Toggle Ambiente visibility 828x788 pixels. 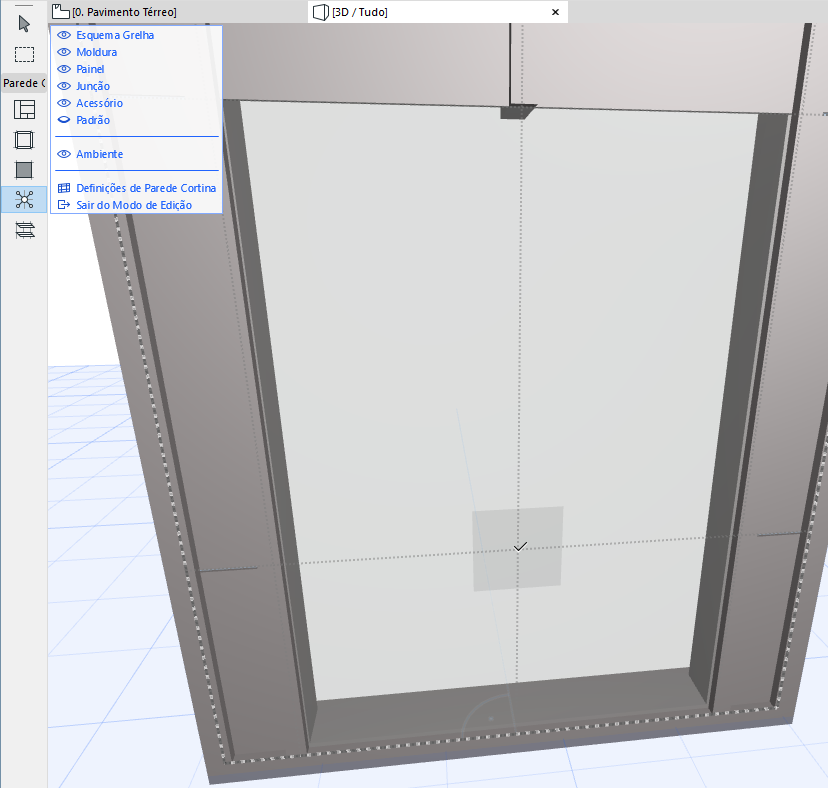point(64,154)
